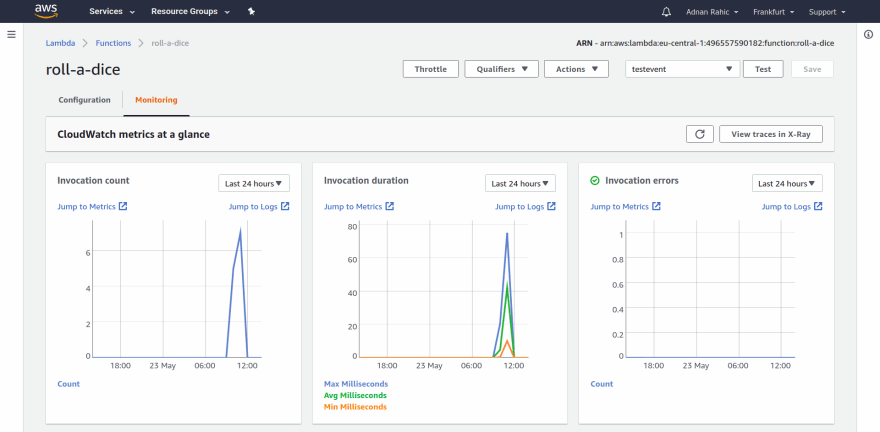Expand the Resource Groups menu
Viewport: 880px width, 432px height.
click(190, 12)
